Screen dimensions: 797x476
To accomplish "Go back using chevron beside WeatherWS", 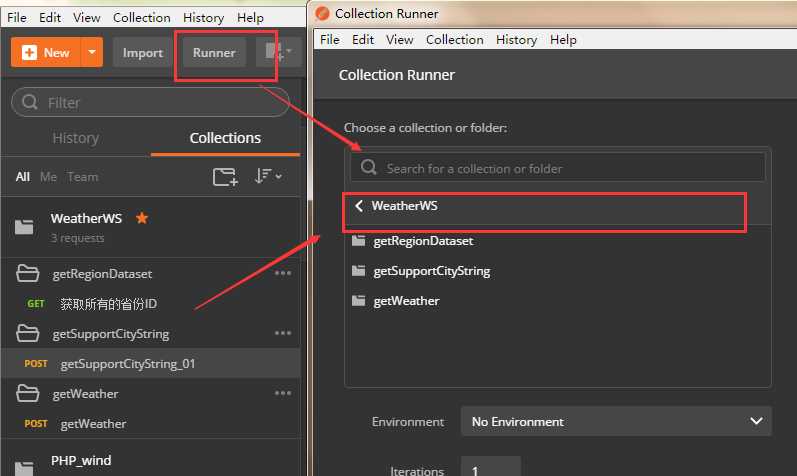I will click(359, 206).
